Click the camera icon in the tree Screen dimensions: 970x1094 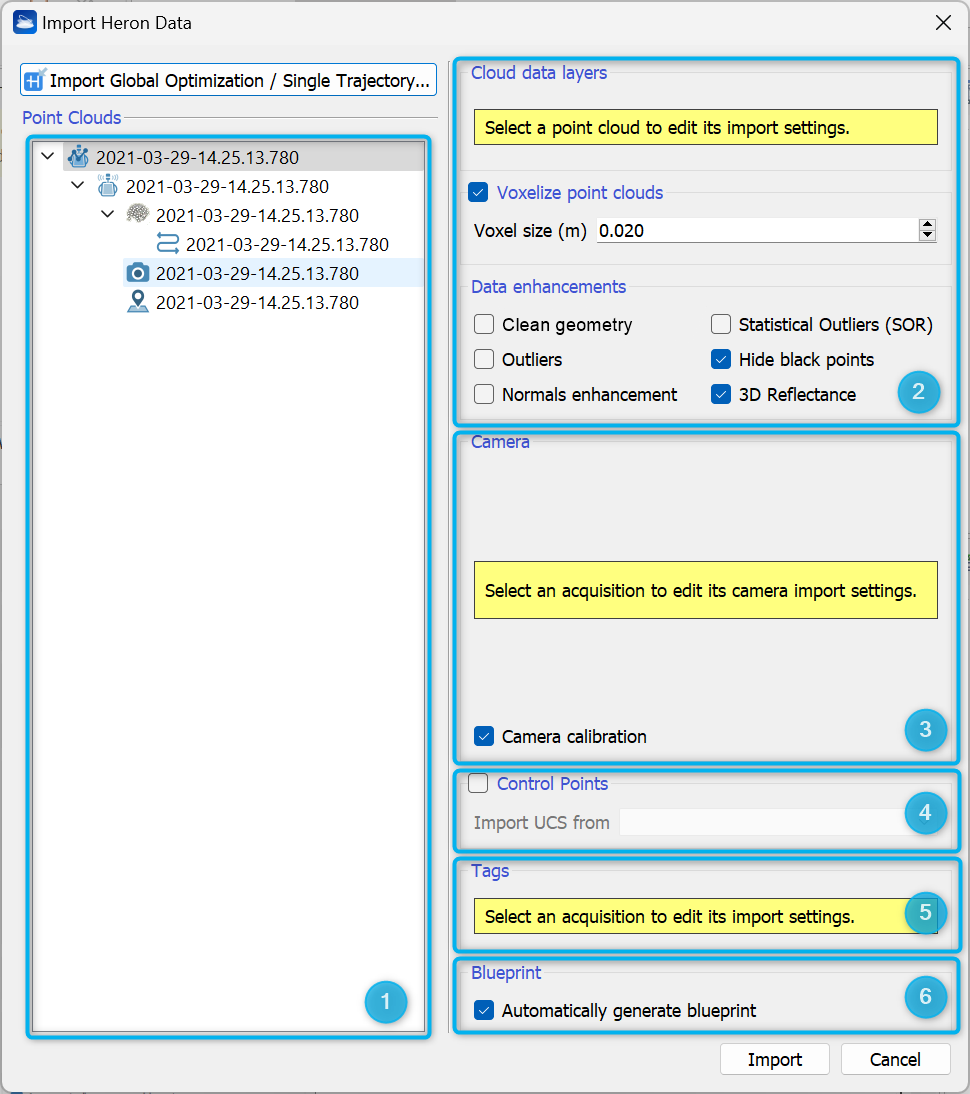click(137, 273)
